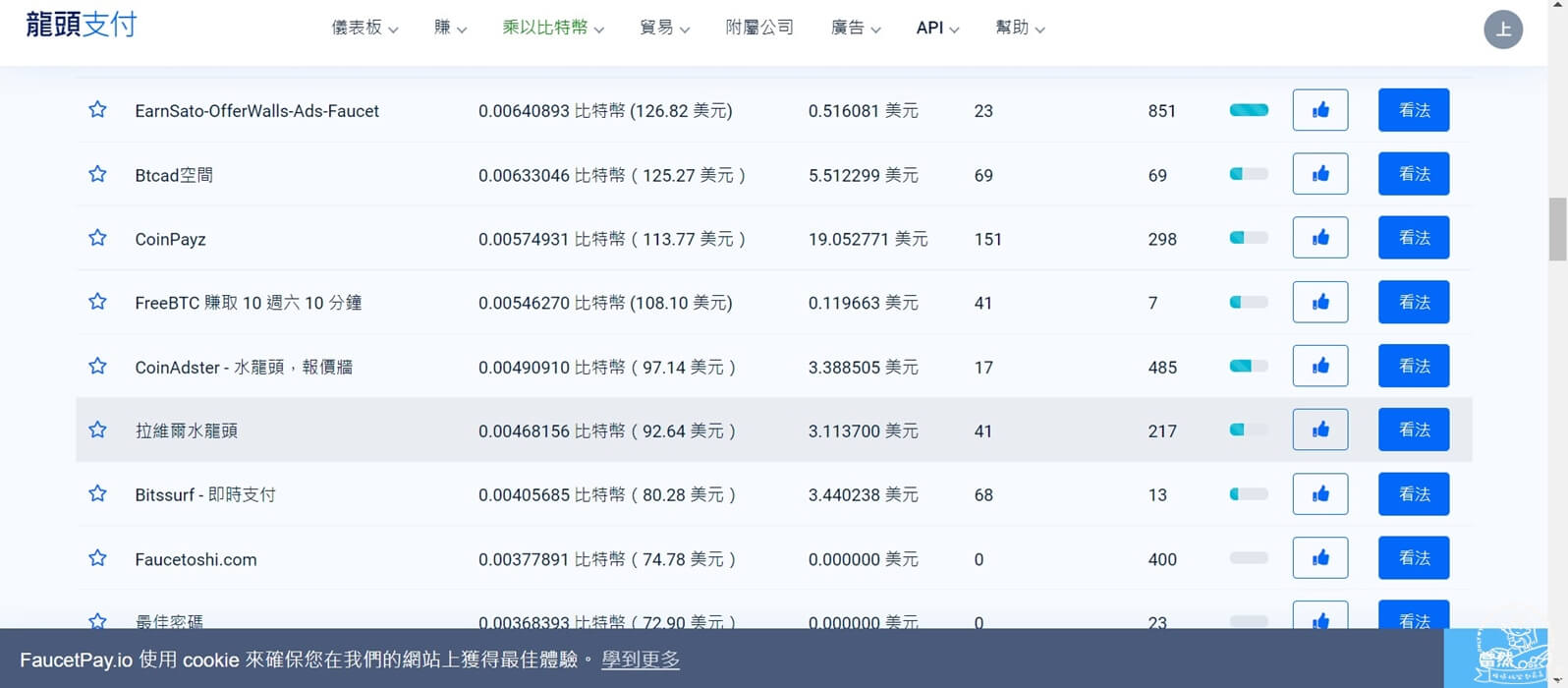
Task: Open 看法 for Btcad空間
Action: tap(1414, 174)
